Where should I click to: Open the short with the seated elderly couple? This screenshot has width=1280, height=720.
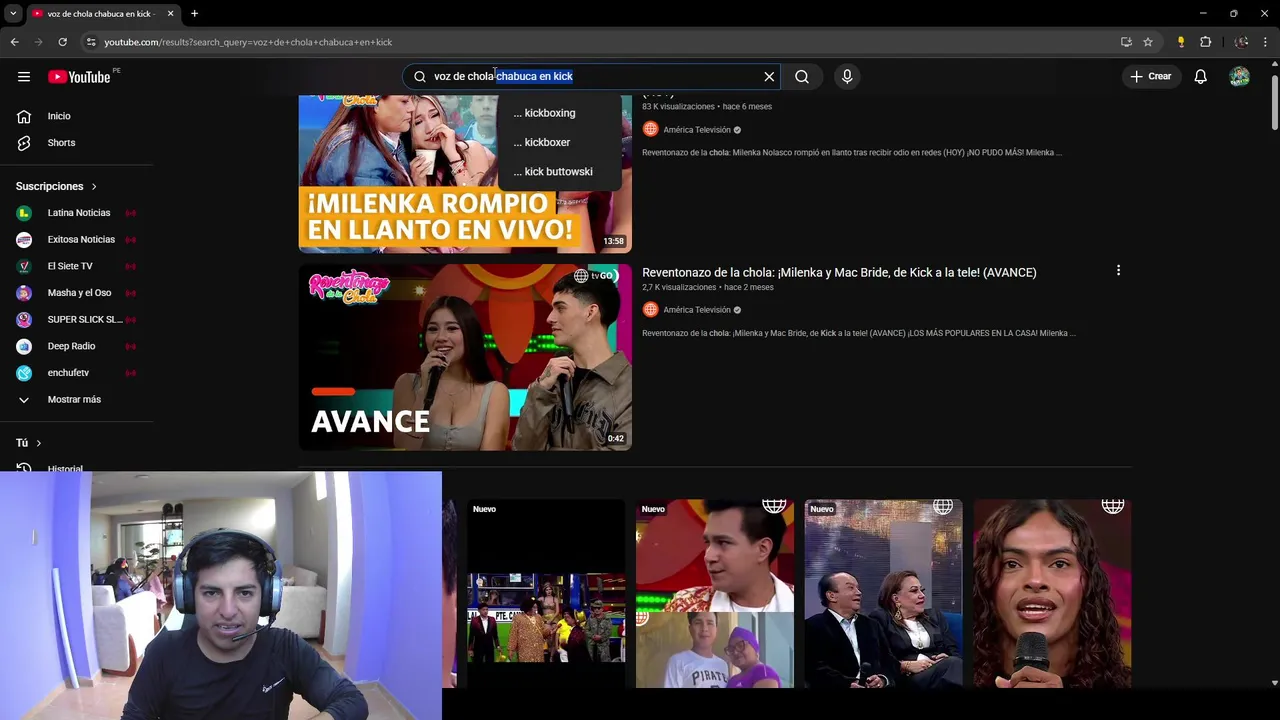pyautogui.click(x=883, y=594)
